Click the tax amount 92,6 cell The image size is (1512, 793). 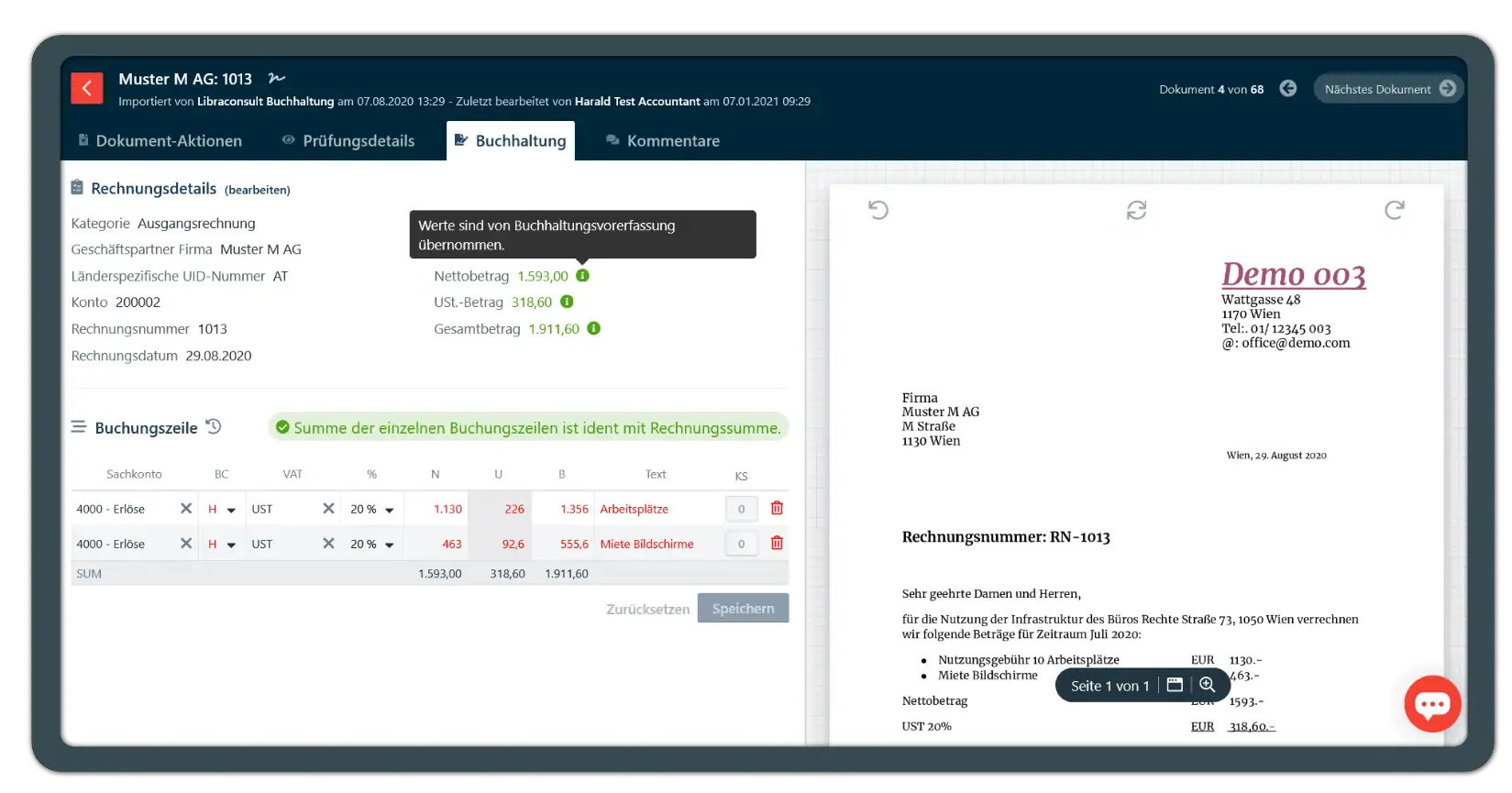500,544
